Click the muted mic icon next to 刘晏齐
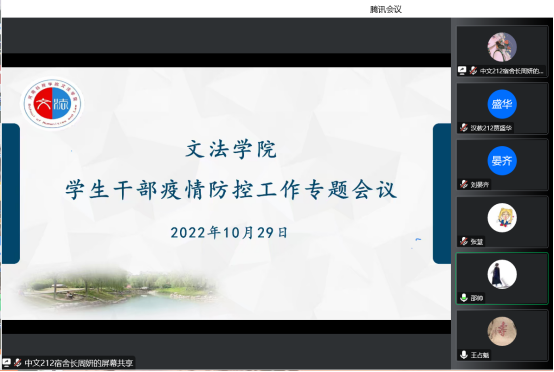The width and height of the screenshot is (554, 372). coord(464,184)
